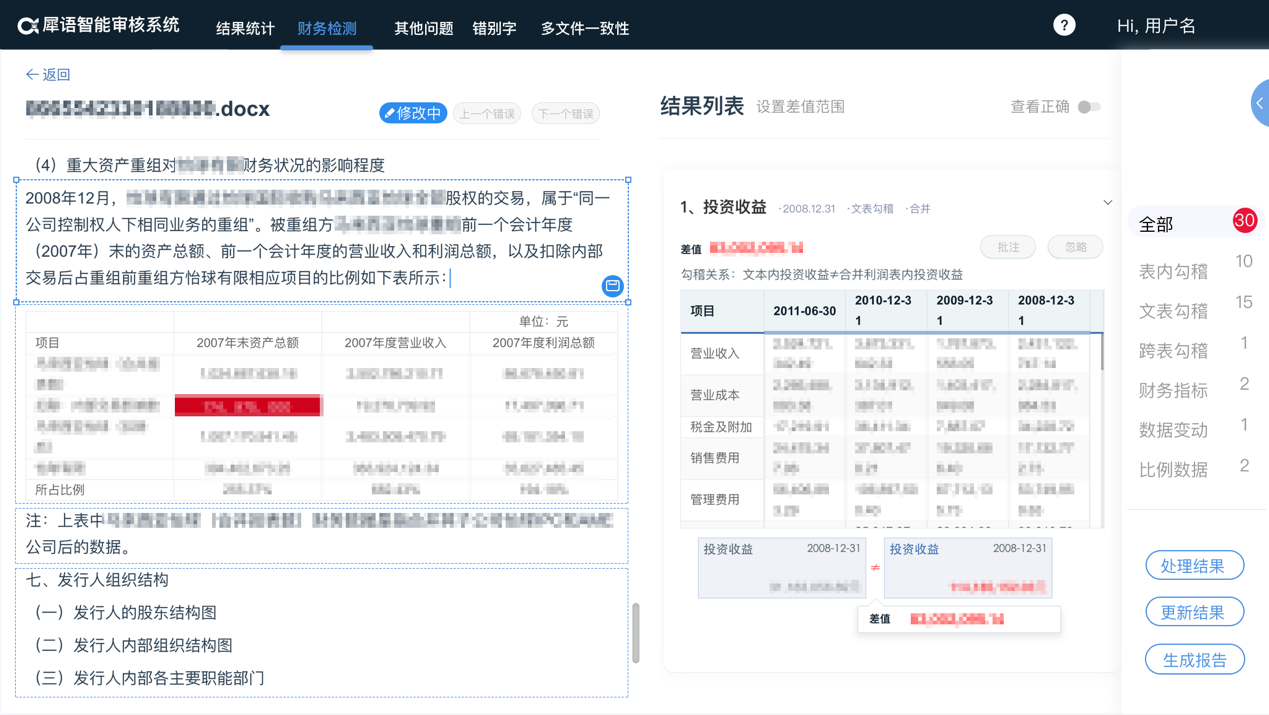Image resolution: width=1269 pixels, height=715 pixels.
Task: Click the blue comment icon in paragraph
Action: click(613, 286)
